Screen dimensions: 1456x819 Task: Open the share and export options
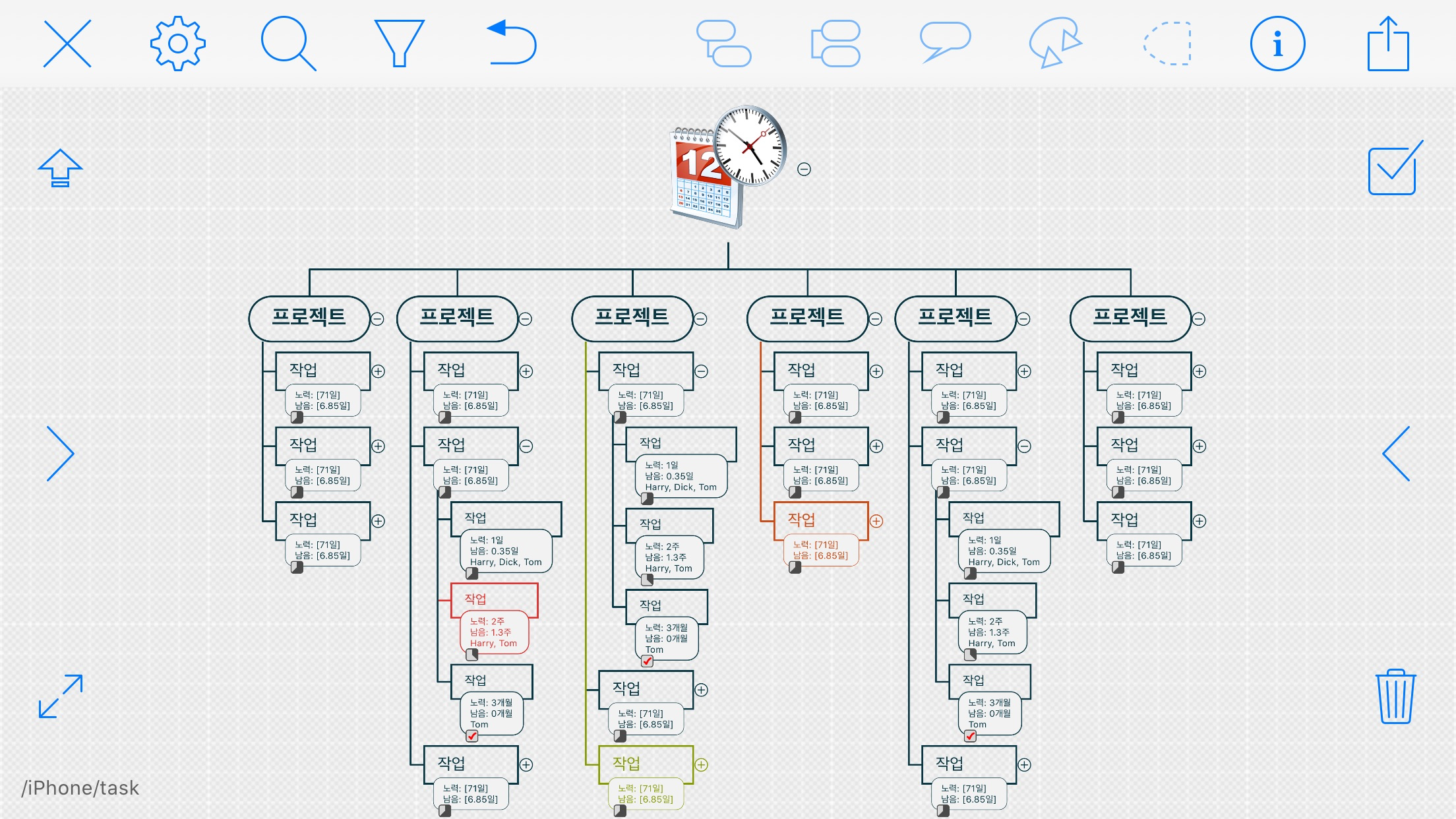(1387, 42)
